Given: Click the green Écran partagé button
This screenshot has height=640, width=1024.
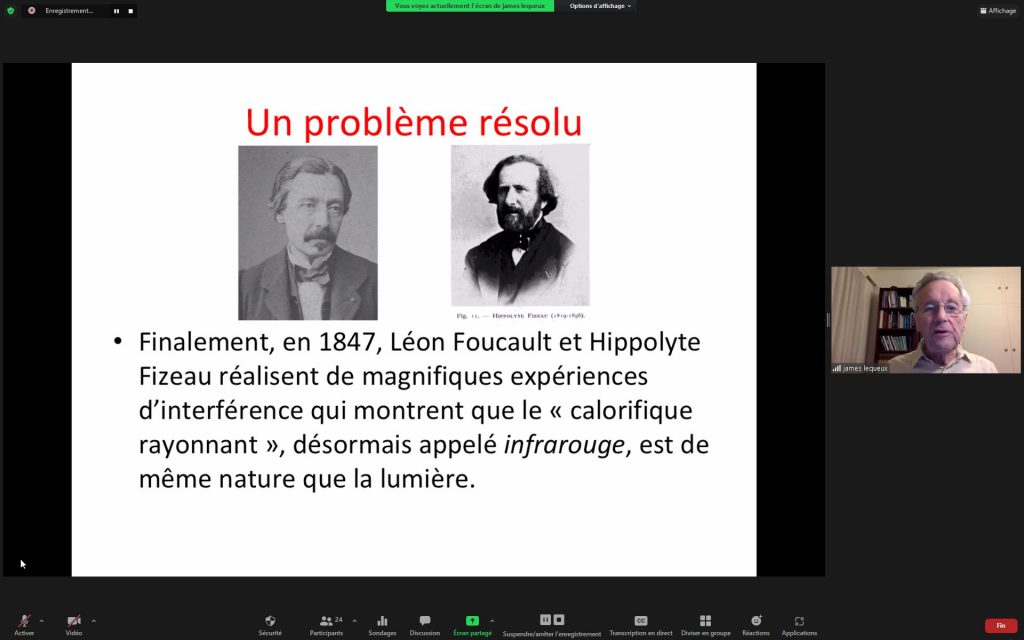Looking at the screenshot, I should pos(472,624).
